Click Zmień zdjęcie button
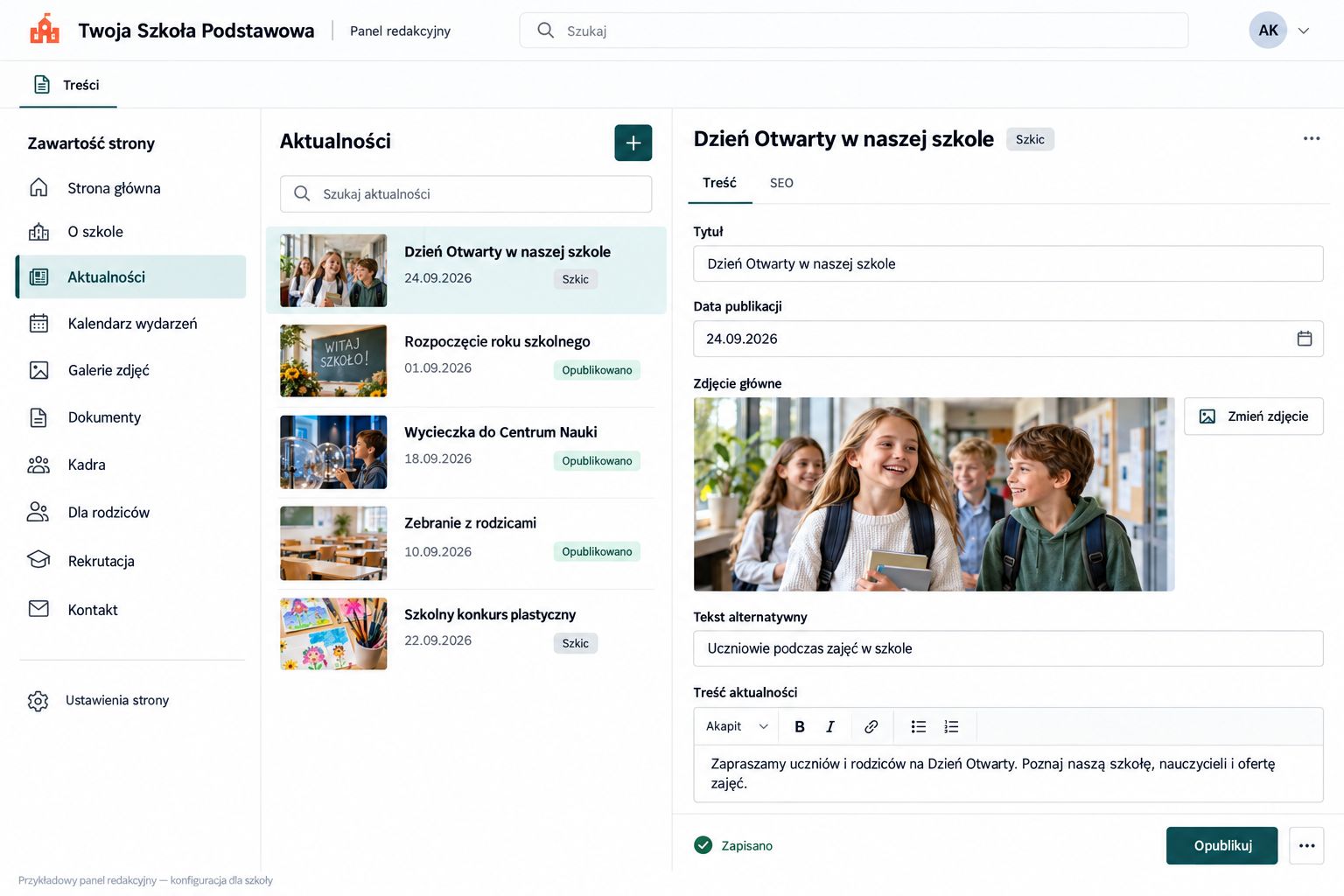This screenshot has width=1344, height=896. click(x=1253, y=416)
